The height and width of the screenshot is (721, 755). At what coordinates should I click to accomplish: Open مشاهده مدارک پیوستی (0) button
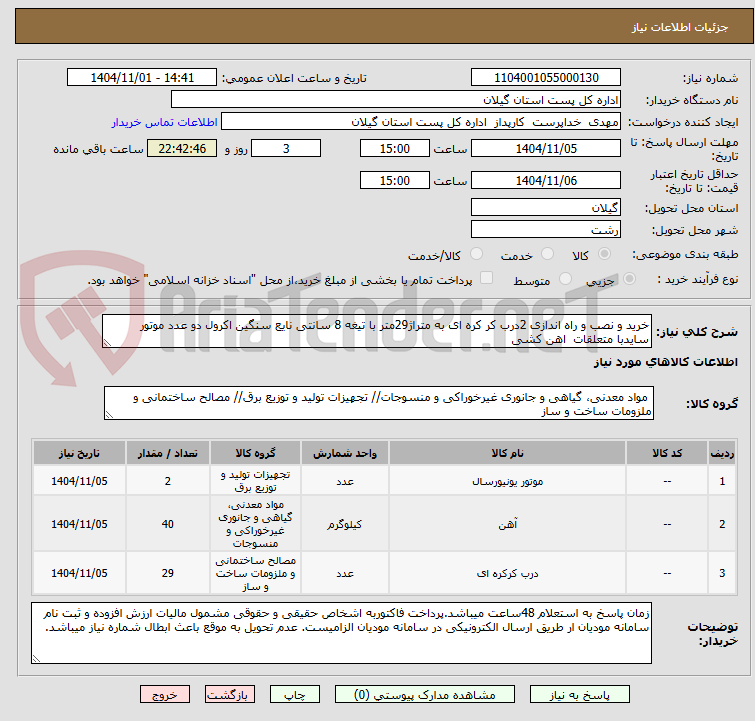[424, 695]
